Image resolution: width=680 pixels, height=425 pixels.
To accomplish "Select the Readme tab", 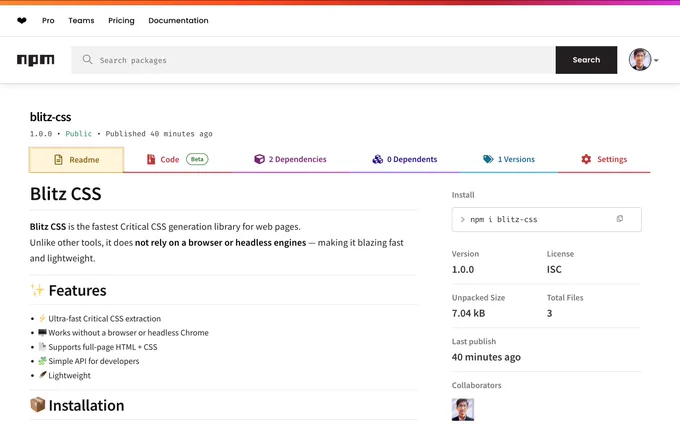I will point(76,160).
